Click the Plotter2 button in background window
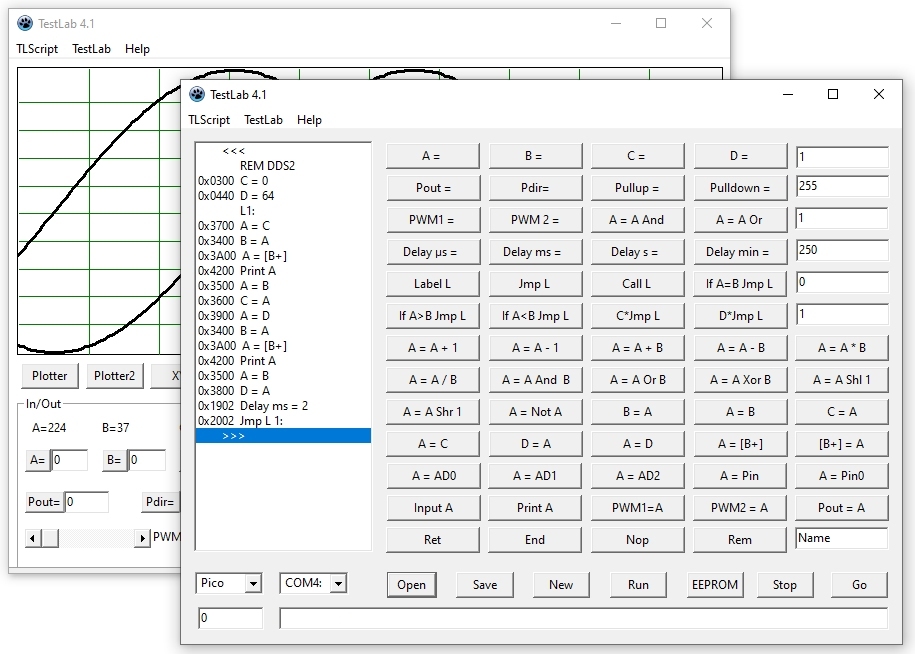 point(115,376)
